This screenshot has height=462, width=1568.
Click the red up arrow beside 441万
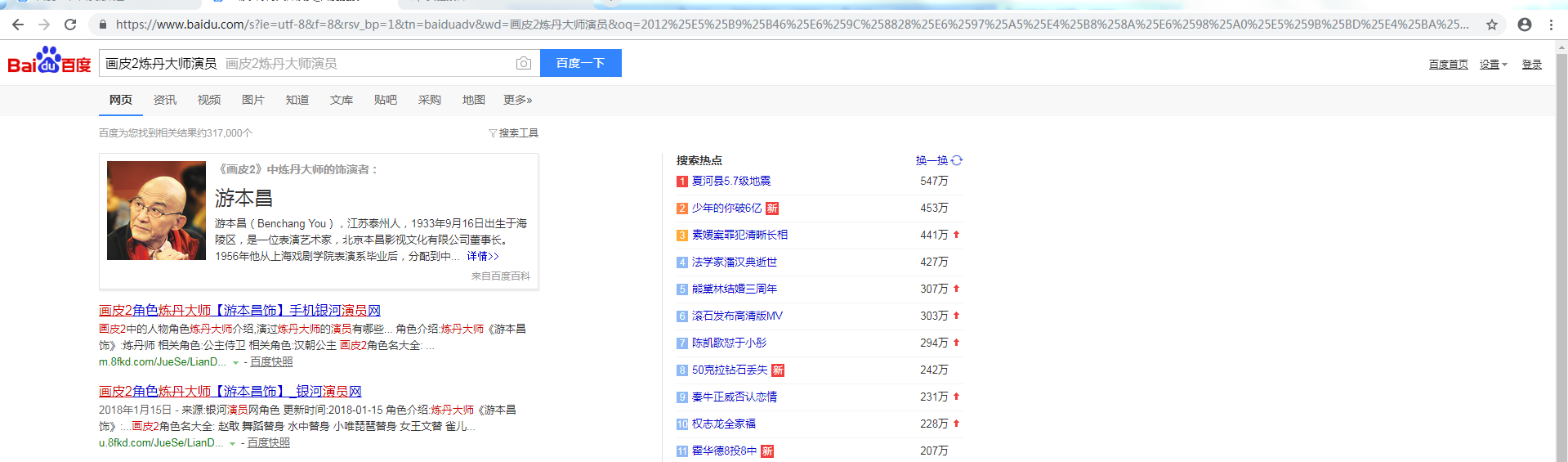(x=956, y=235)
